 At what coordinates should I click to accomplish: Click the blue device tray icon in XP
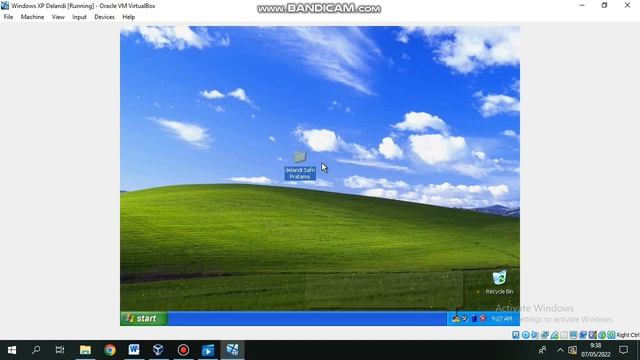tap(474, 318)
